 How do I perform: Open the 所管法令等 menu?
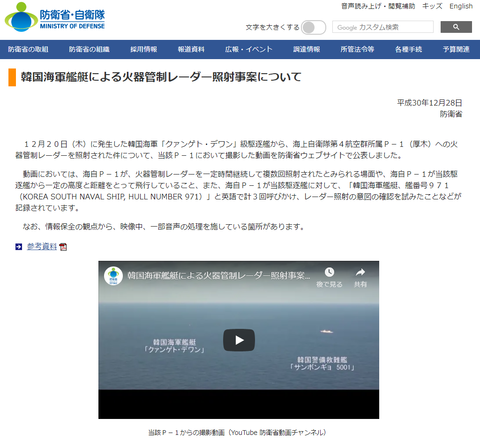[x=357, y=49]
